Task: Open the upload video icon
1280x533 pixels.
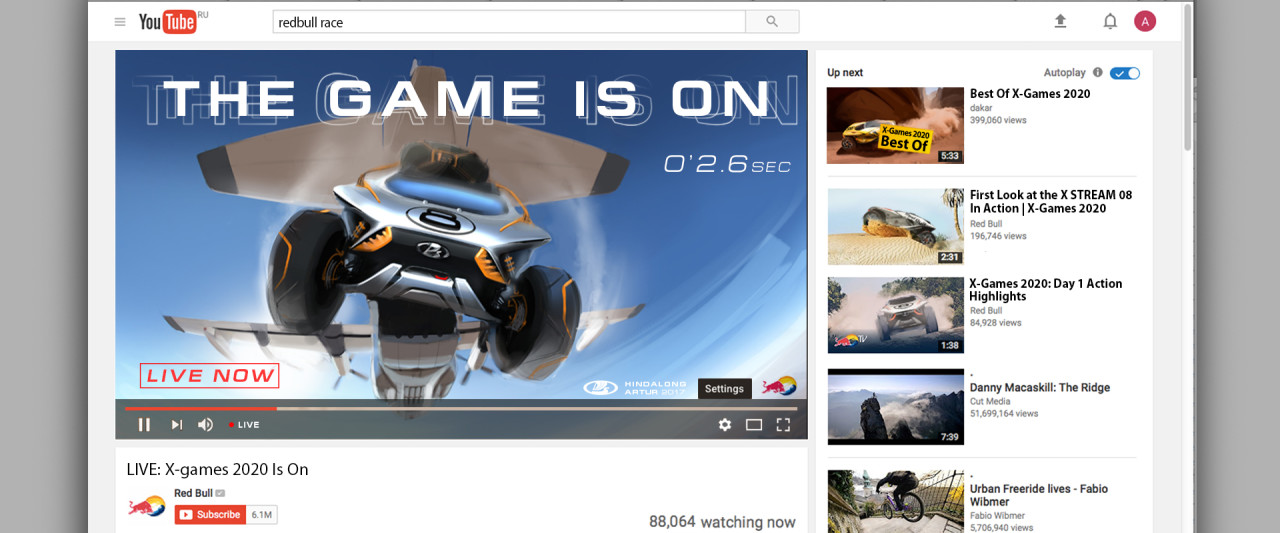Action: click(x=1061, y=21)
